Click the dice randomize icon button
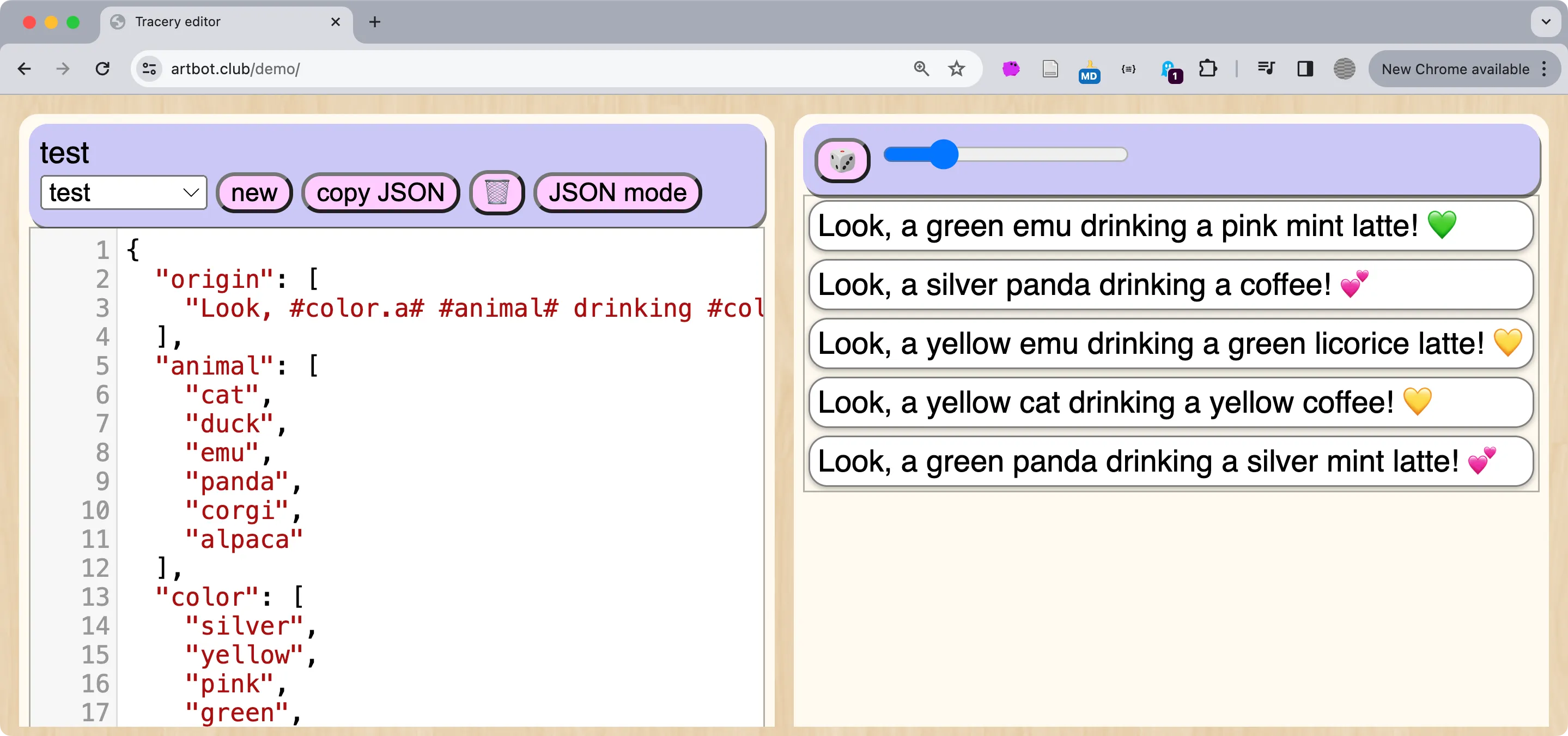1568x736 pixels. coord(842,160)
